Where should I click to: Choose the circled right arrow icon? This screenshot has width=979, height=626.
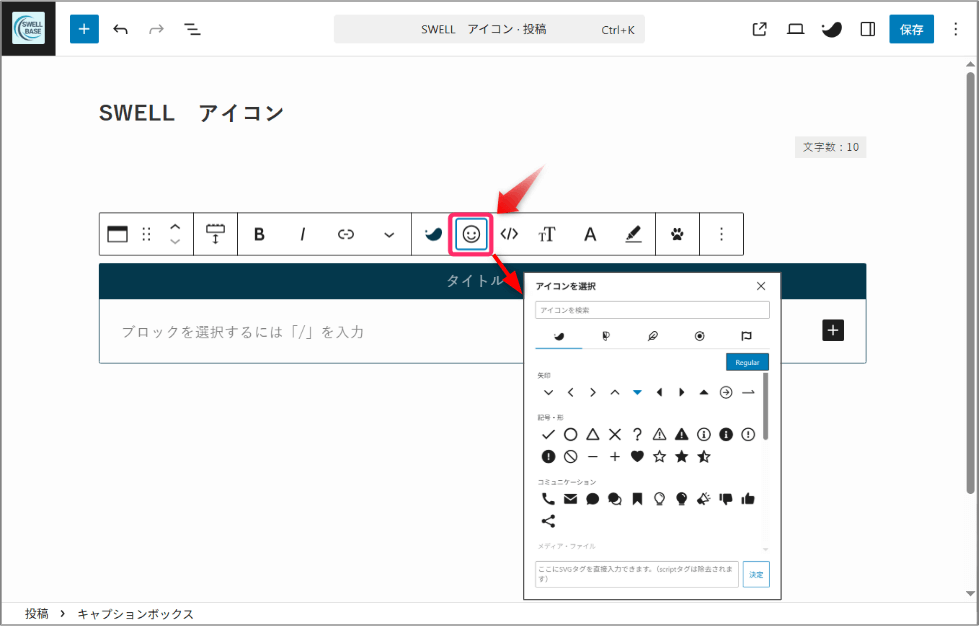[x=726, y=393]
